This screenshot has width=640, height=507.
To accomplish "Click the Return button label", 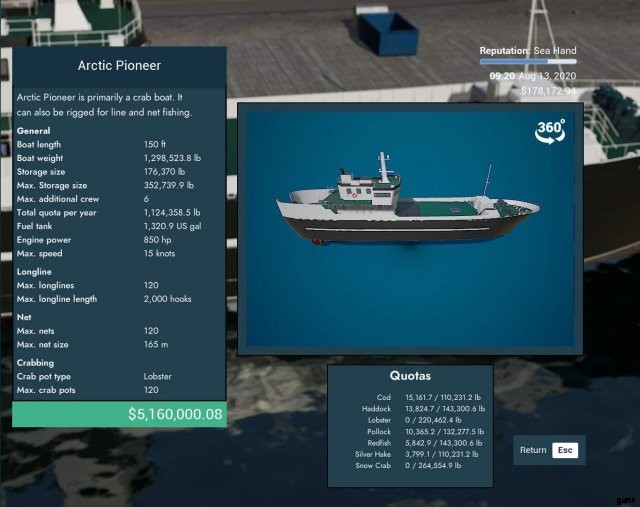I will coord(533,450).
